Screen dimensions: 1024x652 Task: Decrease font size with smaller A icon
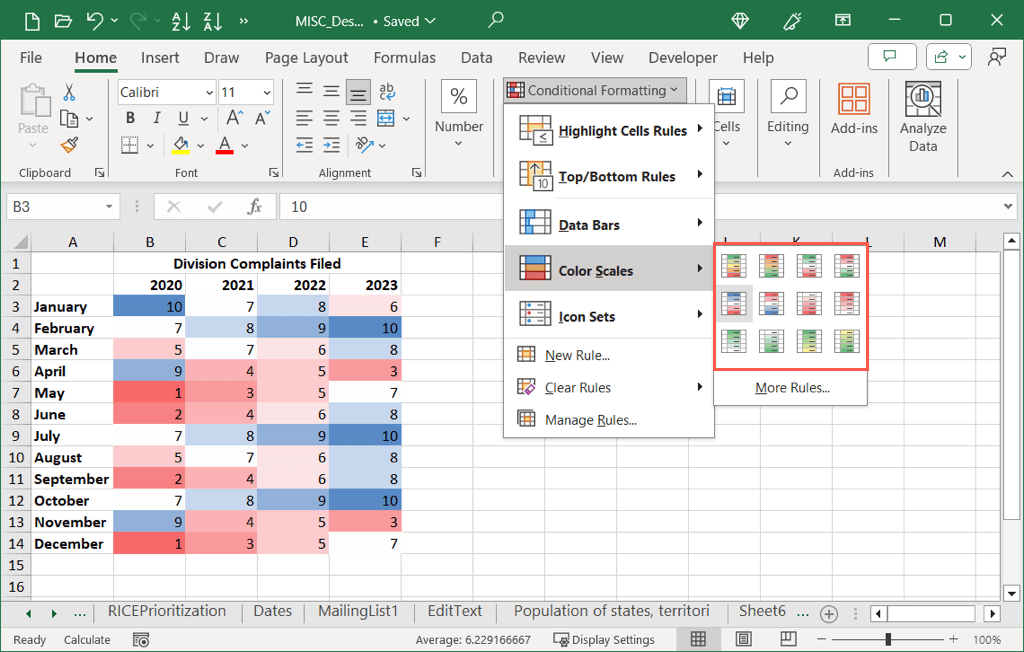click(x=263, y=118)
